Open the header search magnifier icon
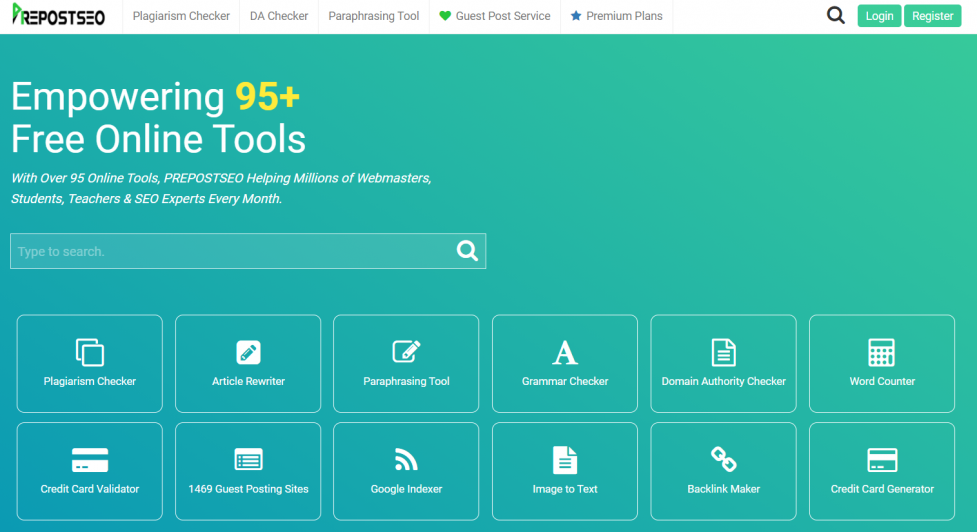 pos(836,15)
